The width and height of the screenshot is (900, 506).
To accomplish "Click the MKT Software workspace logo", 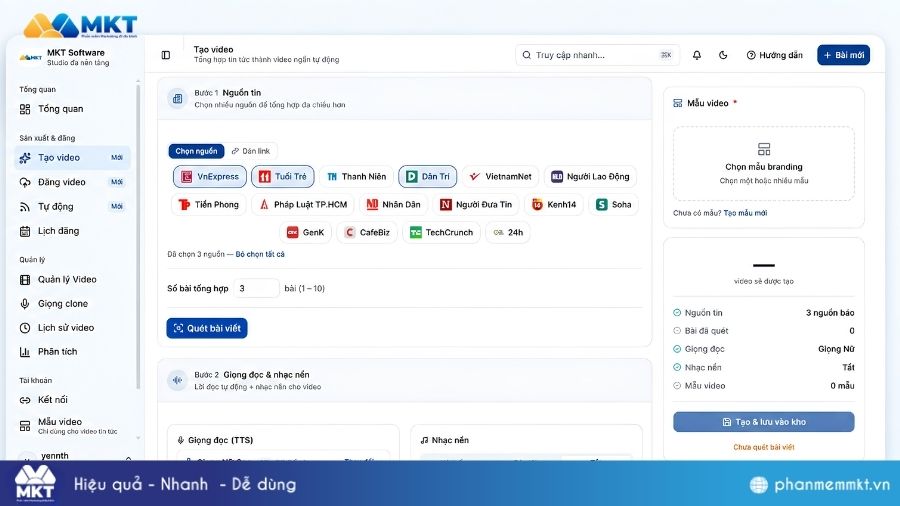I will 30,57.
